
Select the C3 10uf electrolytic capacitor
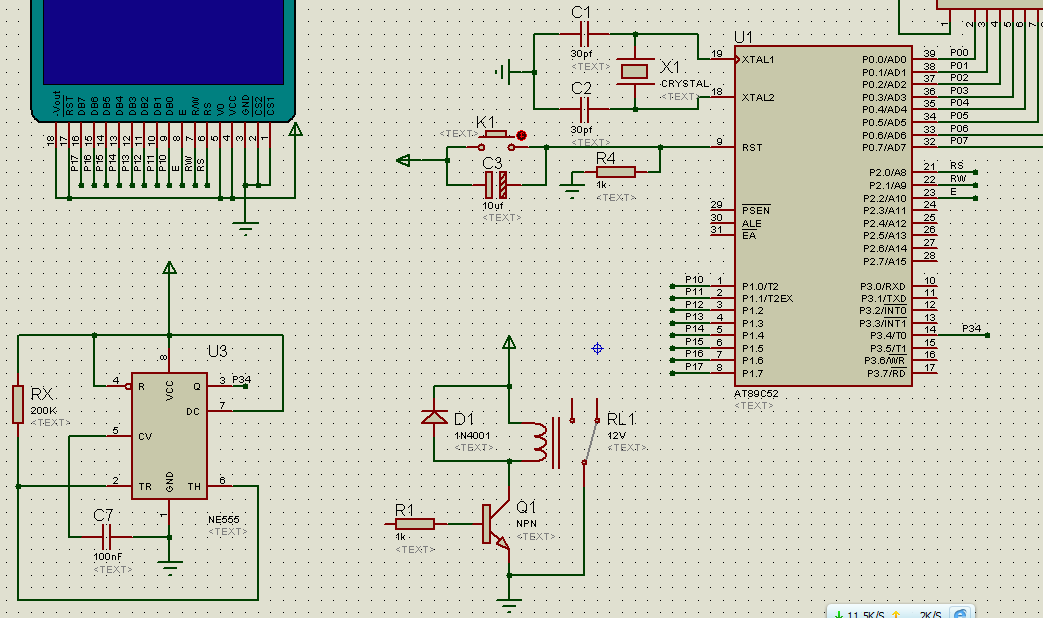point(496,184)
